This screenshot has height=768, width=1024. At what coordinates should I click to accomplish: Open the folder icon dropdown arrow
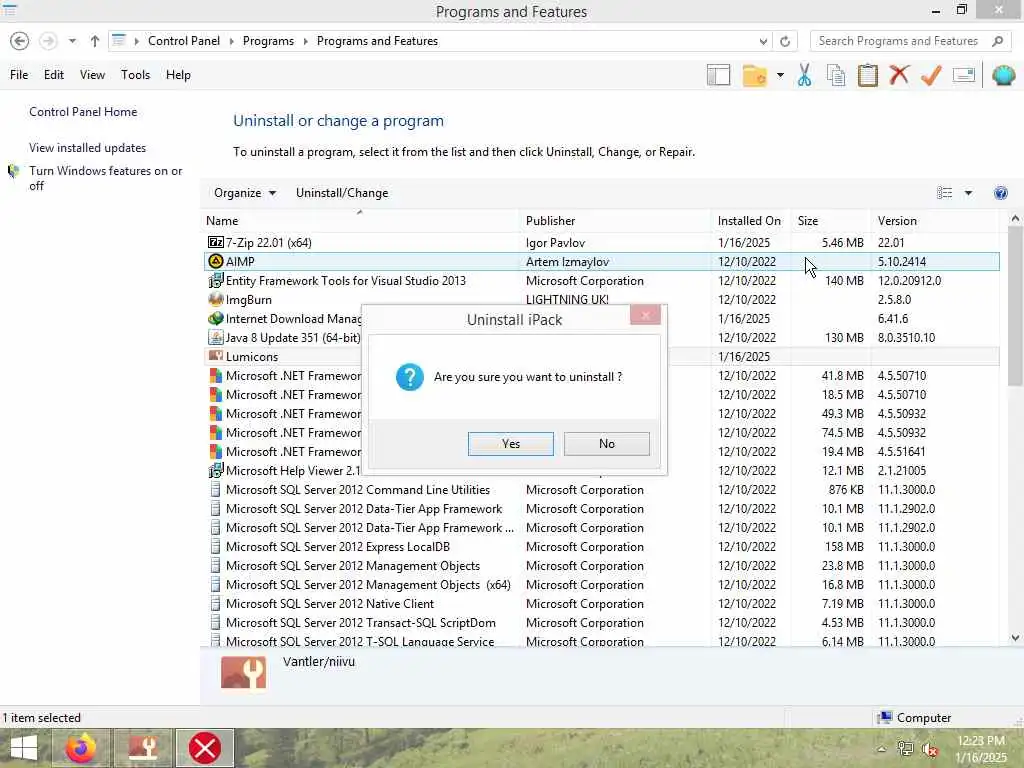[780, 75]
